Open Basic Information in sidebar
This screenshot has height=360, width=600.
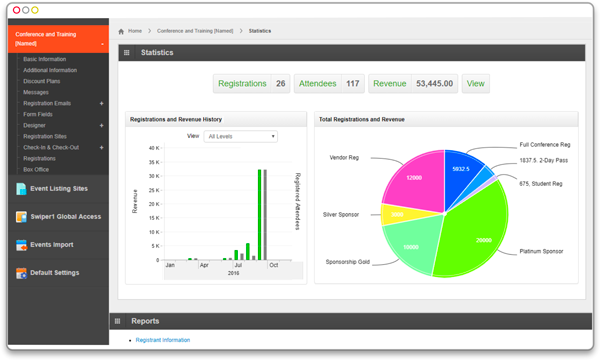coord(44,59)
